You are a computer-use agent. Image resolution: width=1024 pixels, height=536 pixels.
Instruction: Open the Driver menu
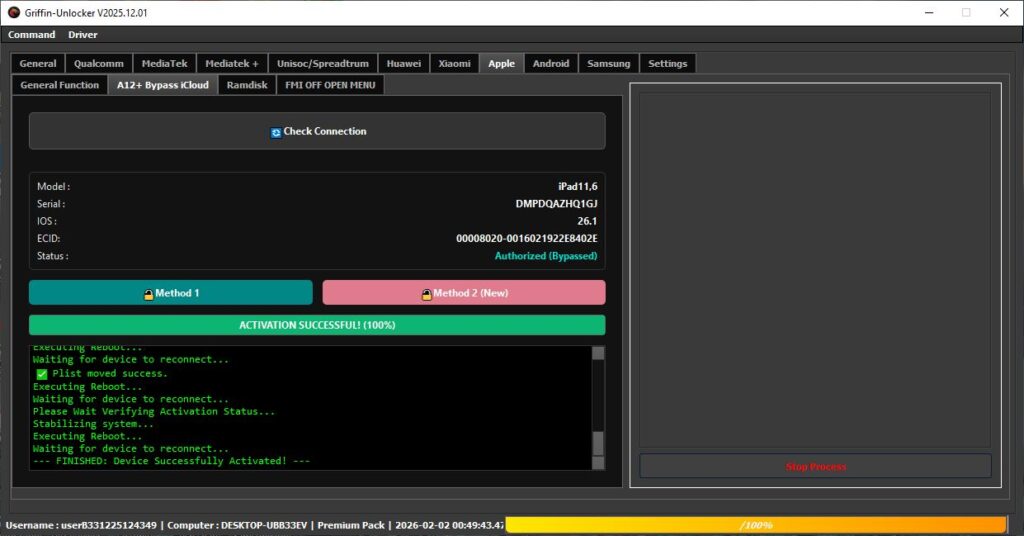pyautogui.click(x=83, y=35)
